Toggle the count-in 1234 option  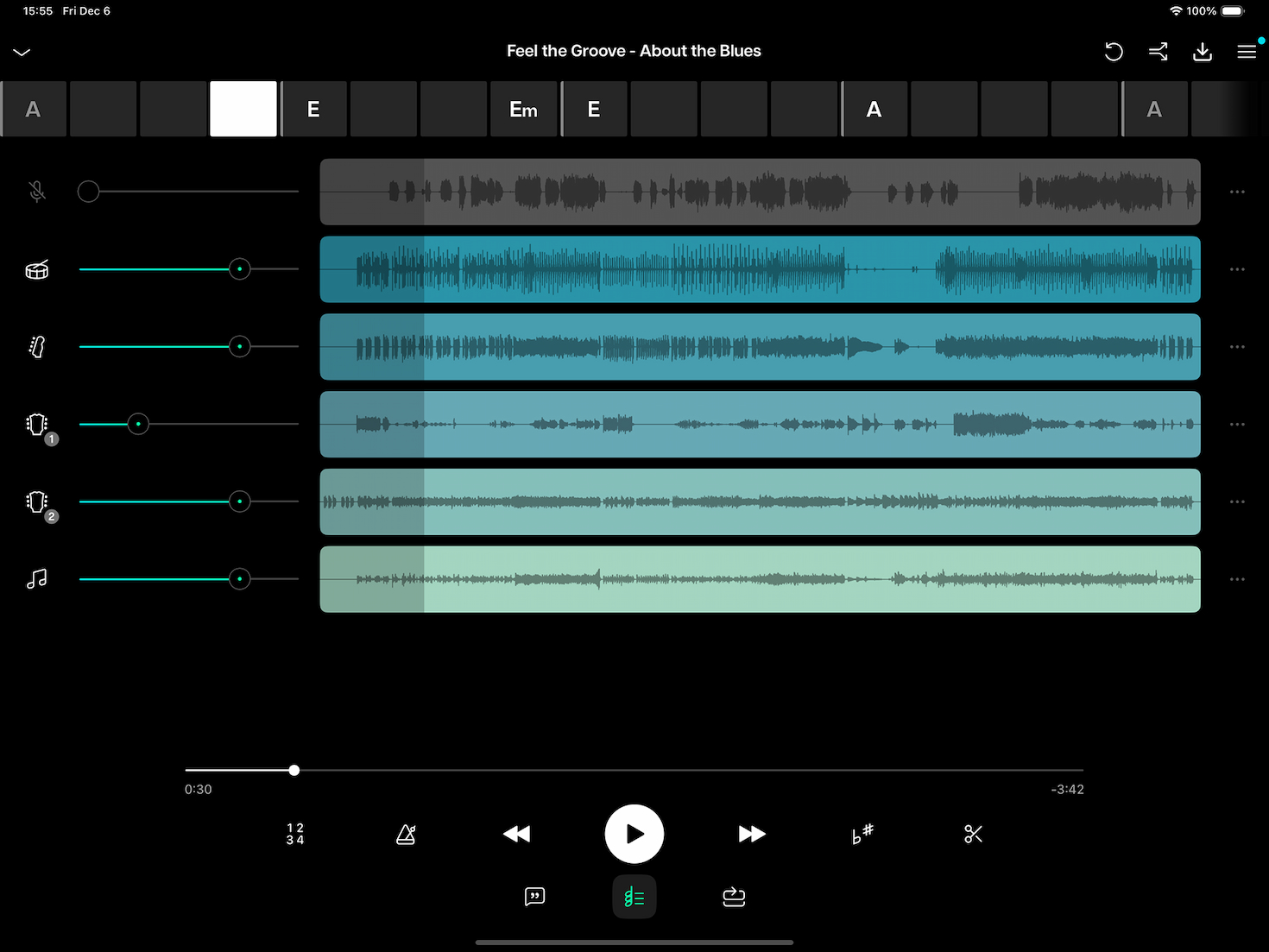pos(294,834)
